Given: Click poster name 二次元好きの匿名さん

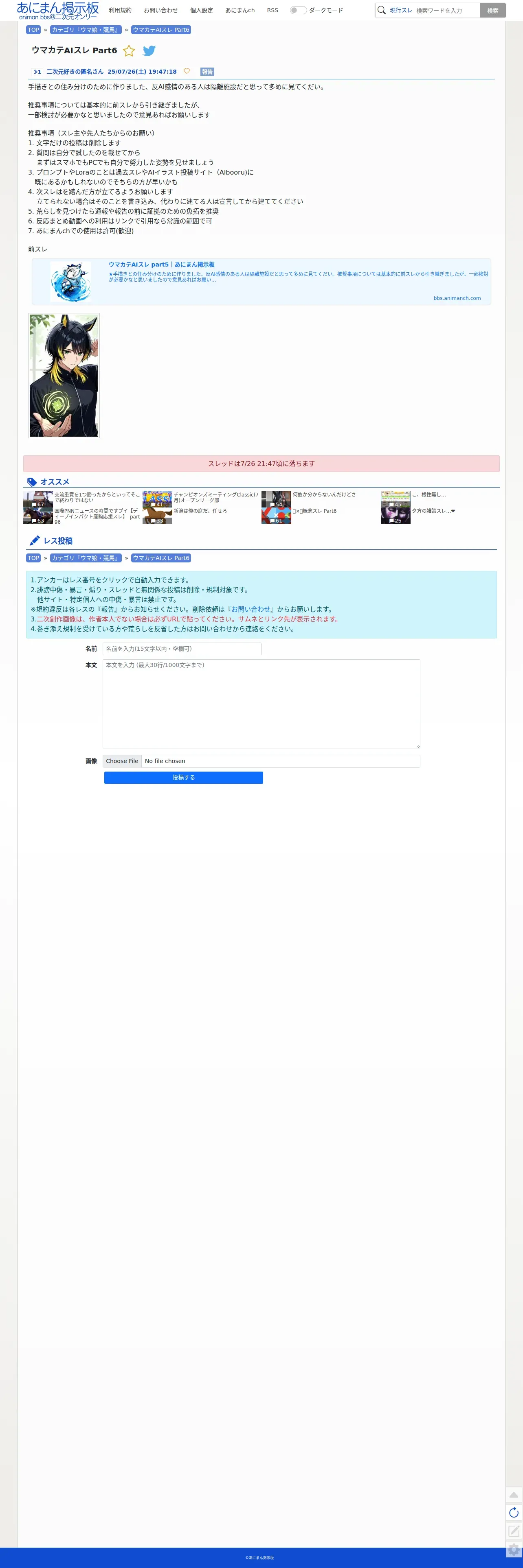Looking at the screenshot, I should coord(75,72).
